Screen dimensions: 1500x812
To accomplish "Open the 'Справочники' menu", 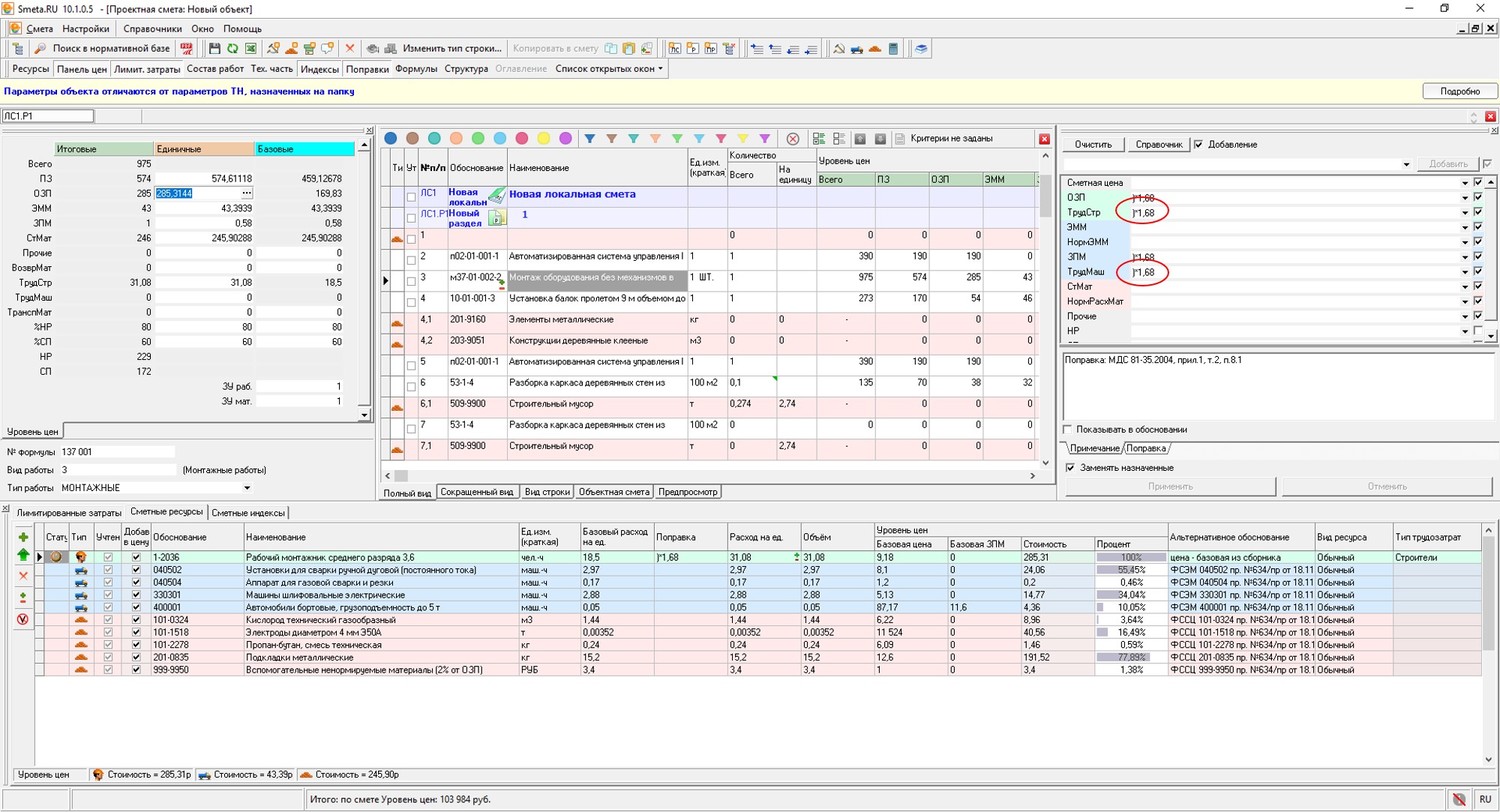I will click(152, 29).
